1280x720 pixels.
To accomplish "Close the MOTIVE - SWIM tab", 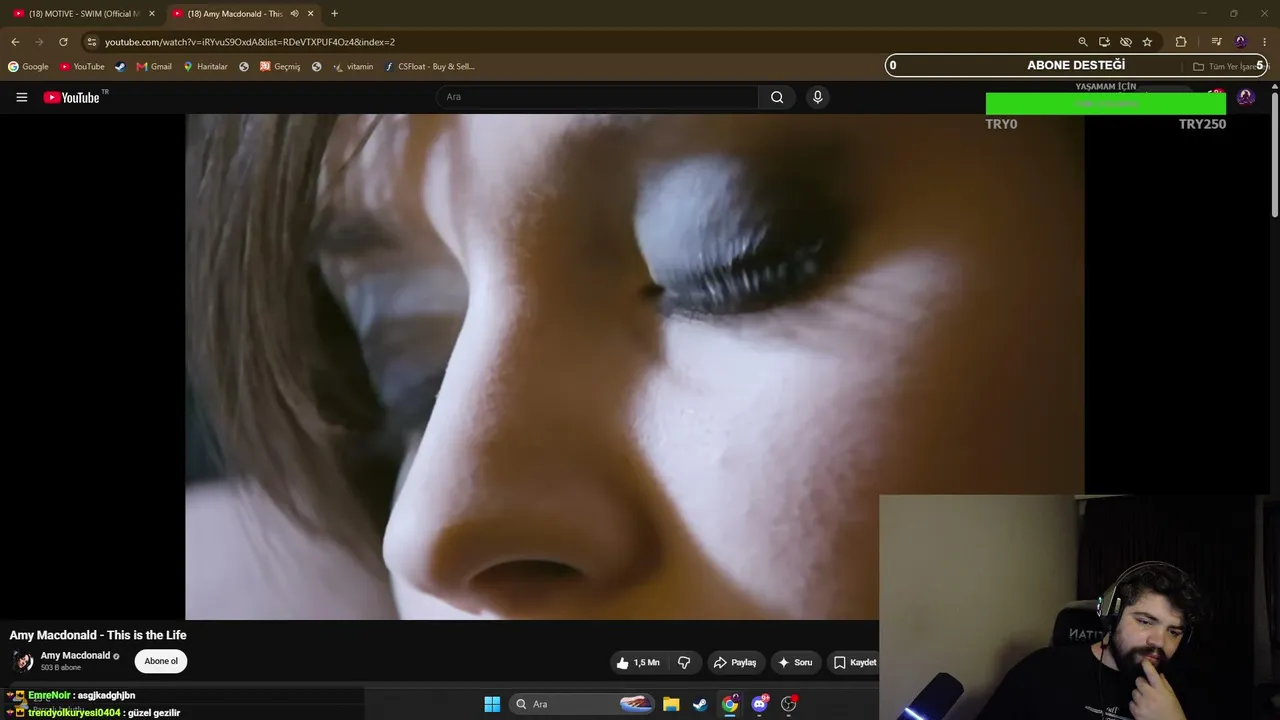I will point(152,14).
